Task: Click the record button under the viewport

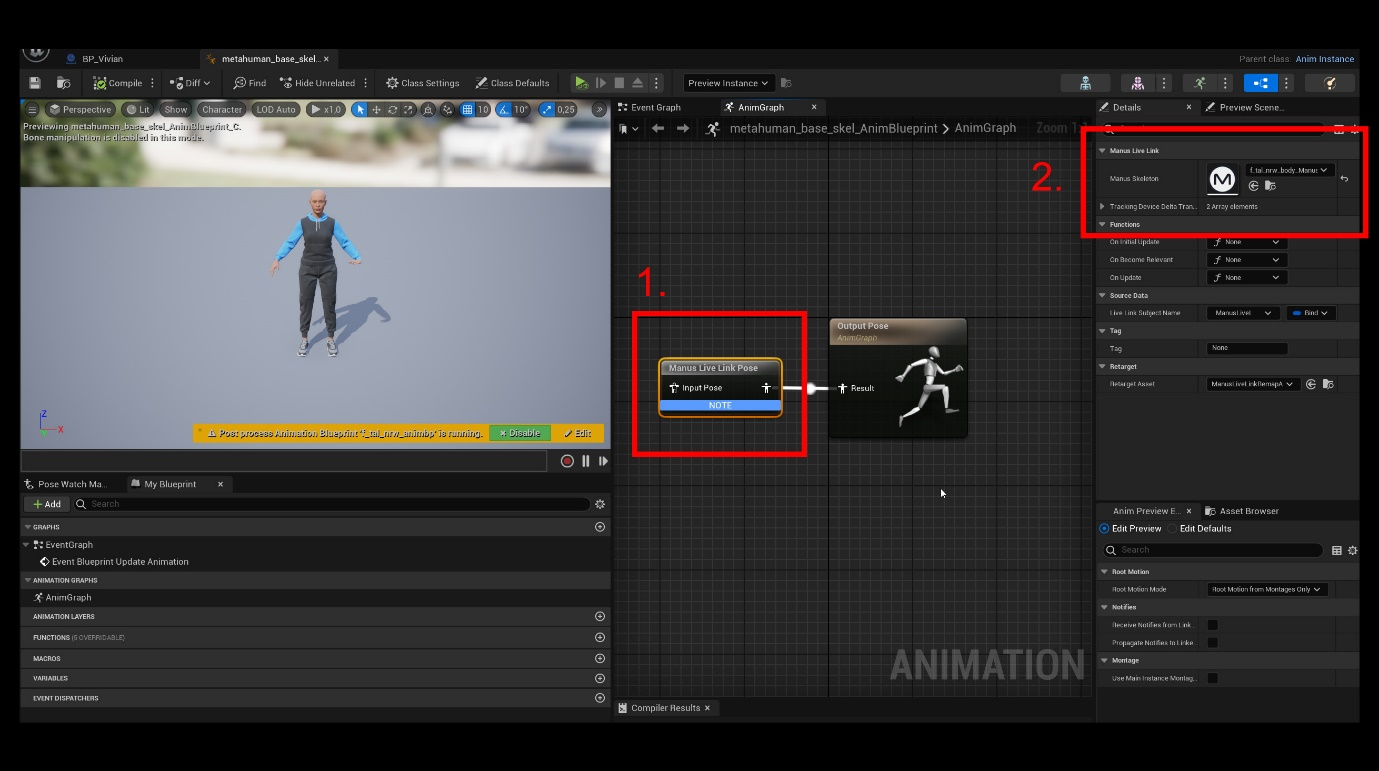Action: 567,461
